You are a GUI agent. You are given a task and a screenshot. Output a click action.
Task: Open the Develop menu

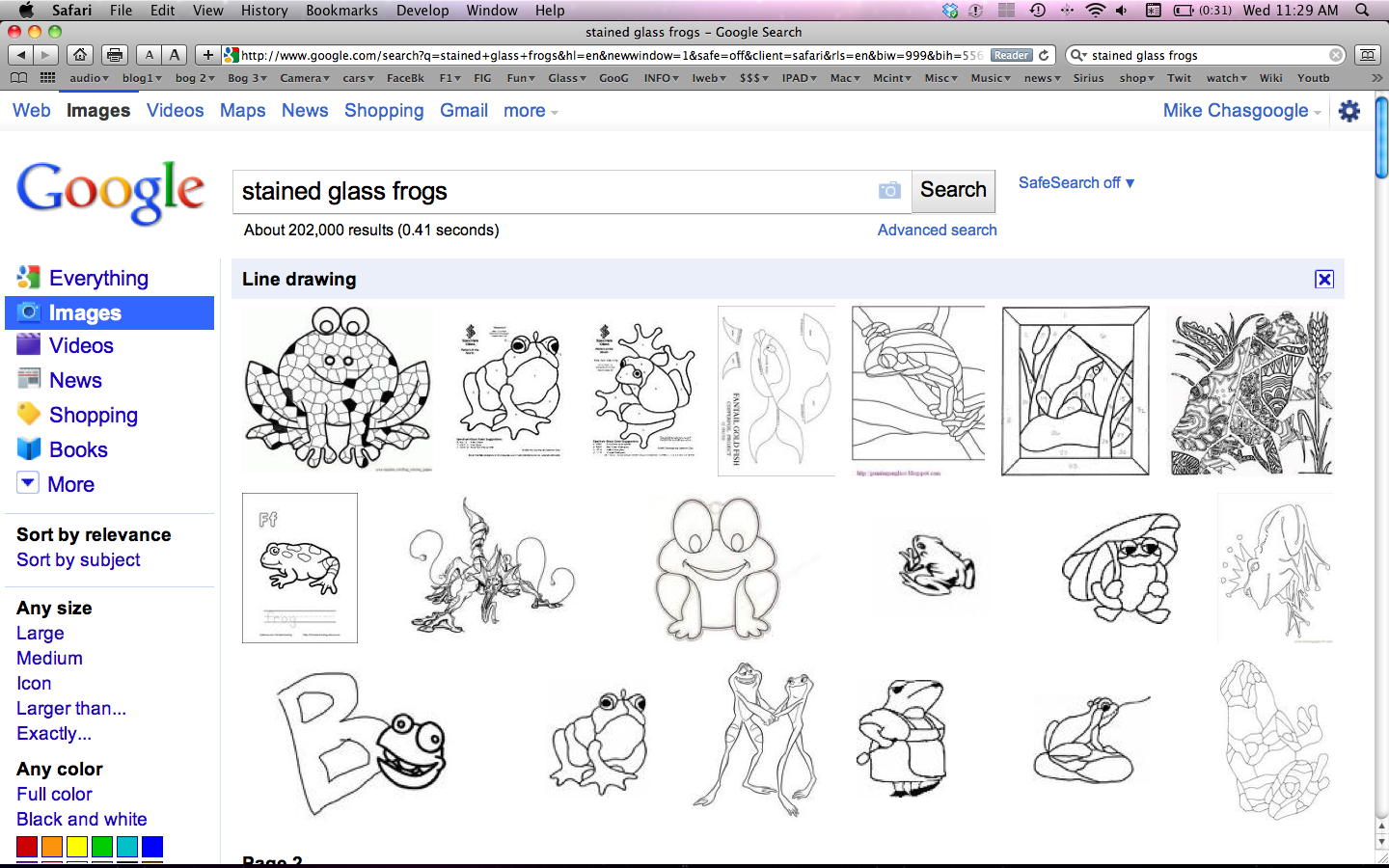tap(422, 10)
